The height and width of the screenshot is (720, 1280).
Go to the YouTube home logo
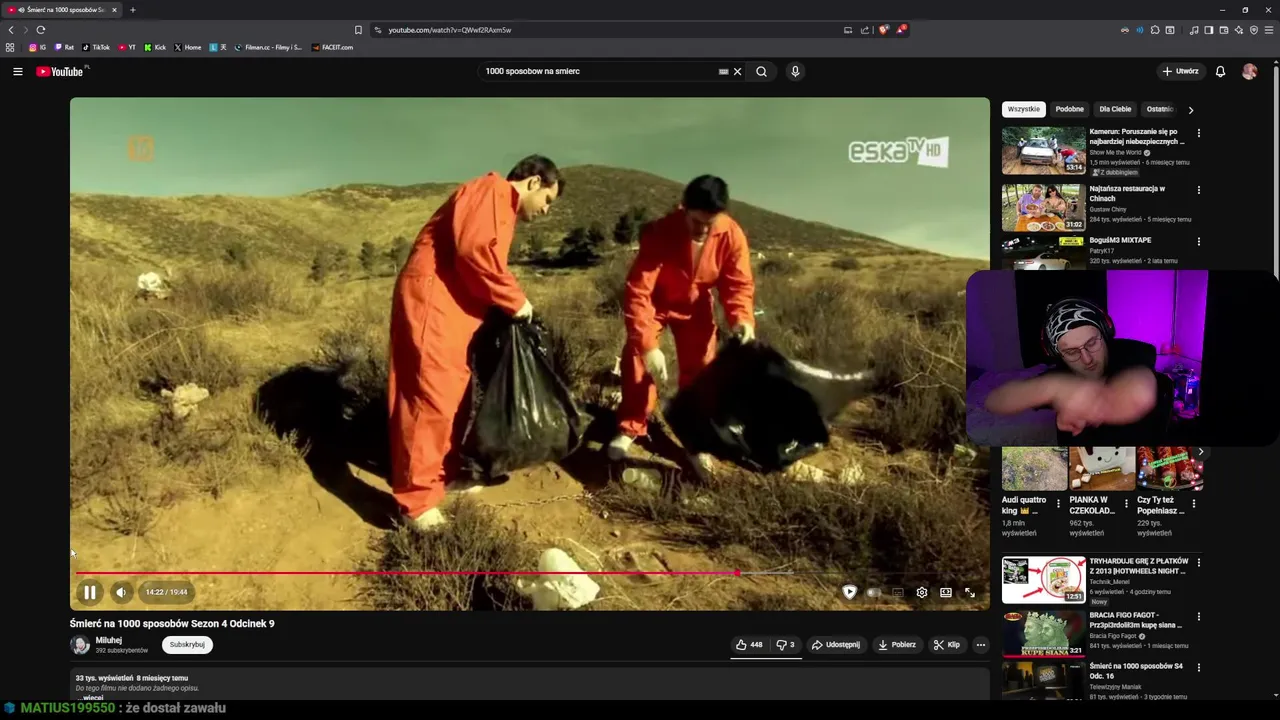(60, 71)
